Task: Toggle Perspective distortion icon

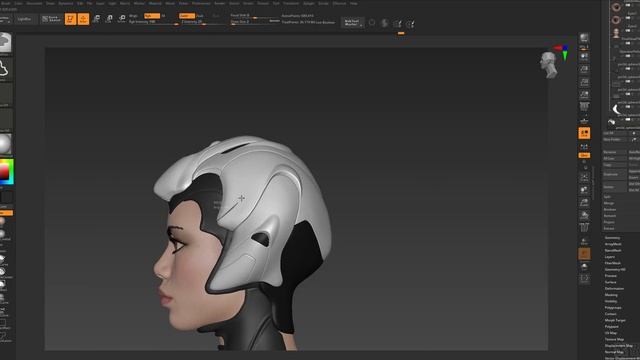Action: 584,107
